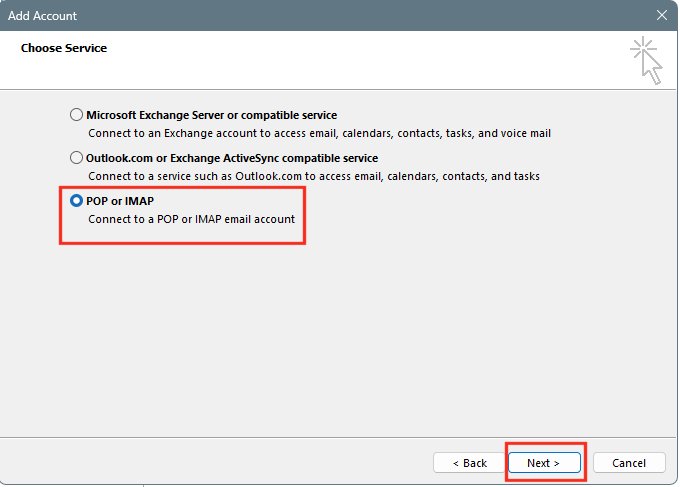Click the 'Connect to a service such as Outlook.com' description

pos(313,175)
